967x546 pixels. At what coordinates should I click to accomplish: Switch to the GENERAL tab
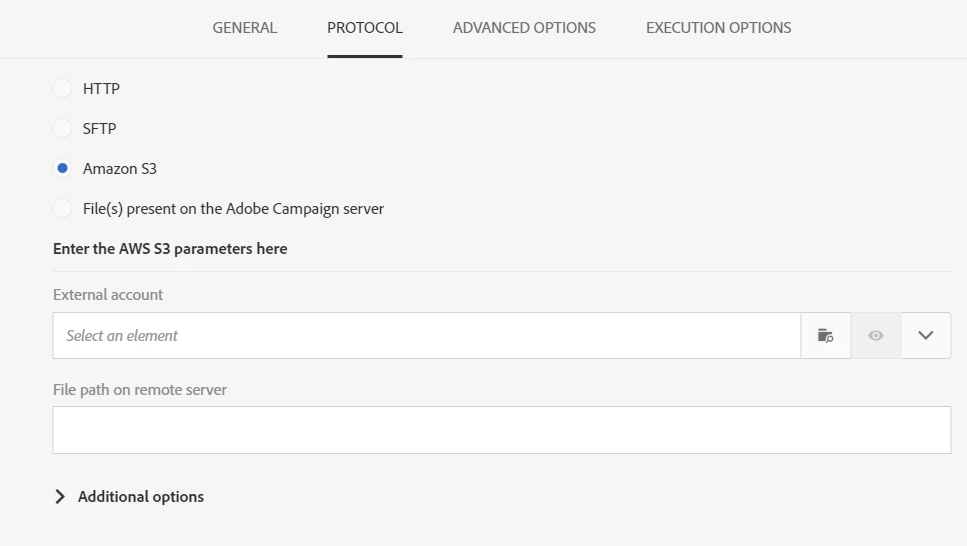point(245,28)
